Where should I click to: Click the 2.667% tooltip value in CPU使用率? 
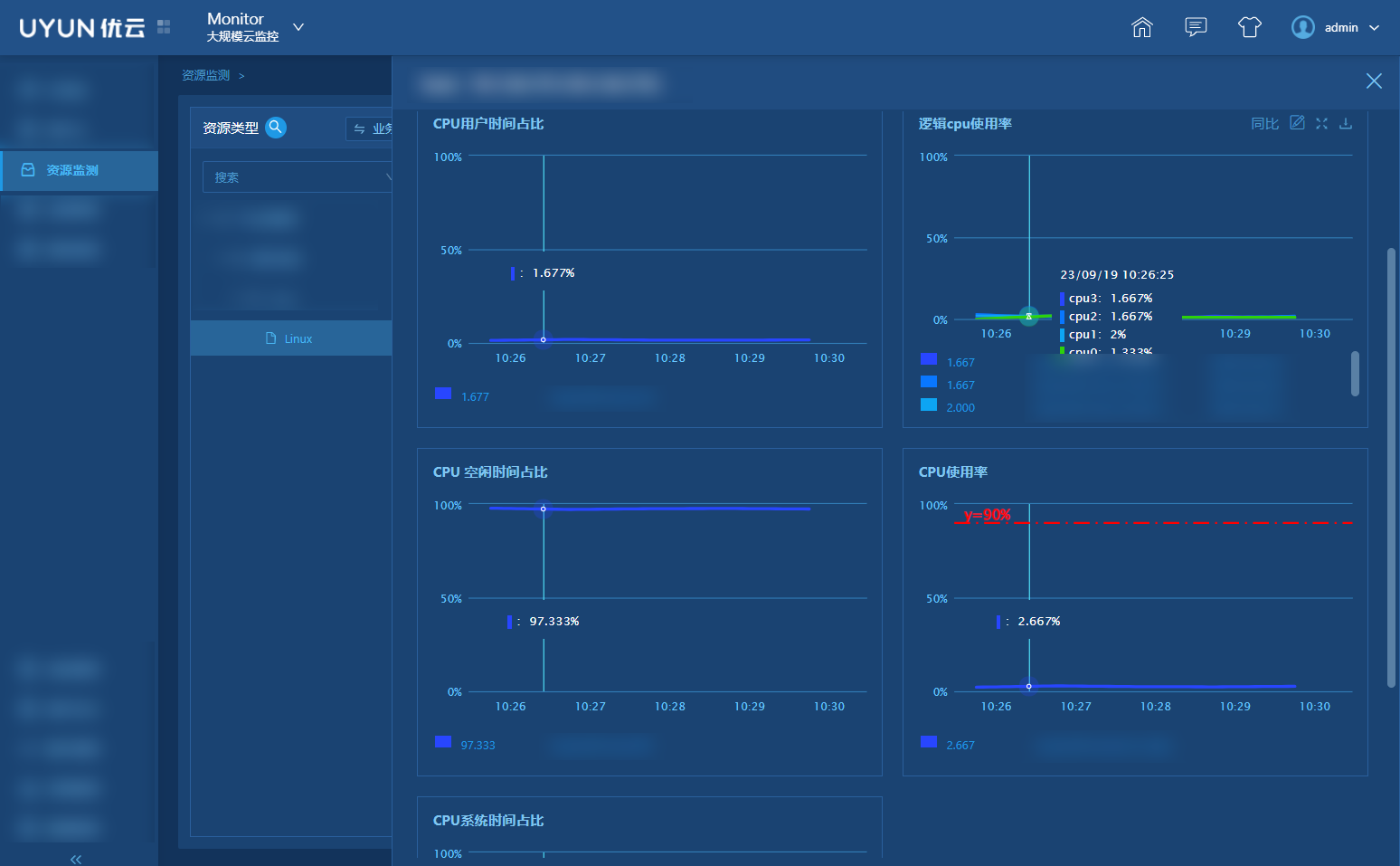pos(1039,622)
